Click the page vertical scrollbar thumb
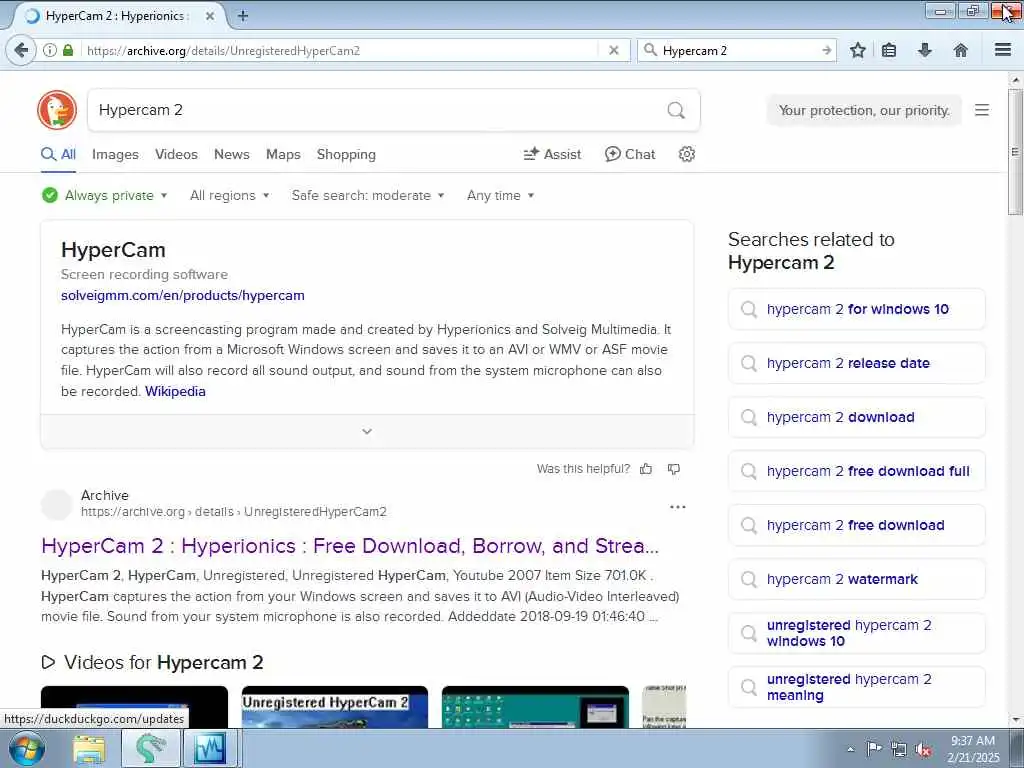The image size is (1024, 768). [1015, 152]
